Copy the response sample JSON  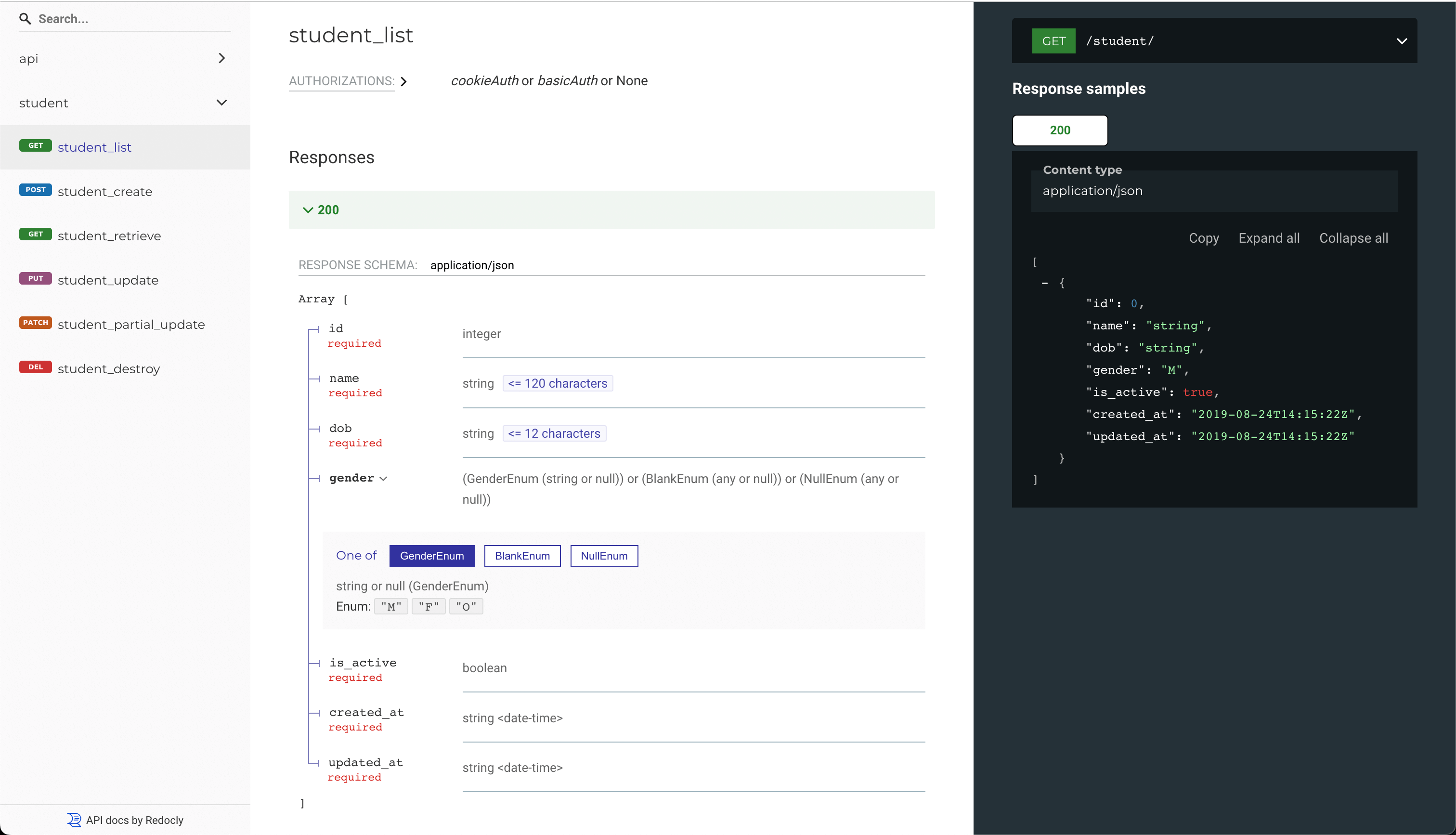[x=1204, y=238]
